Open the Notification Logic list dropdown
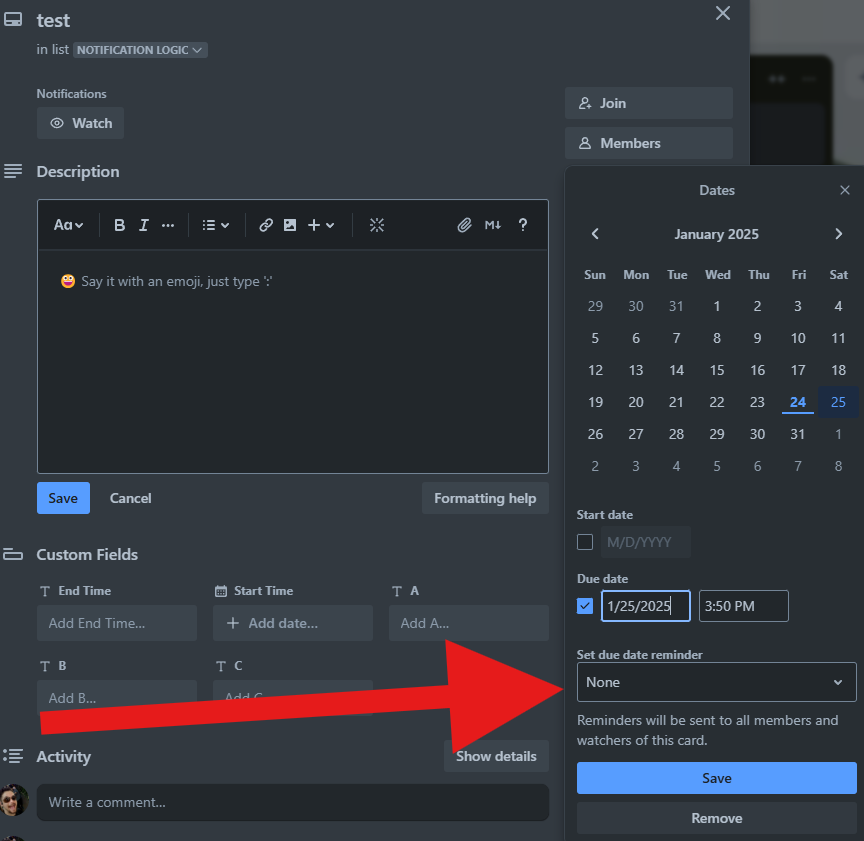The width and height of the screenshot is (864, 841). (x=140, y=50)
